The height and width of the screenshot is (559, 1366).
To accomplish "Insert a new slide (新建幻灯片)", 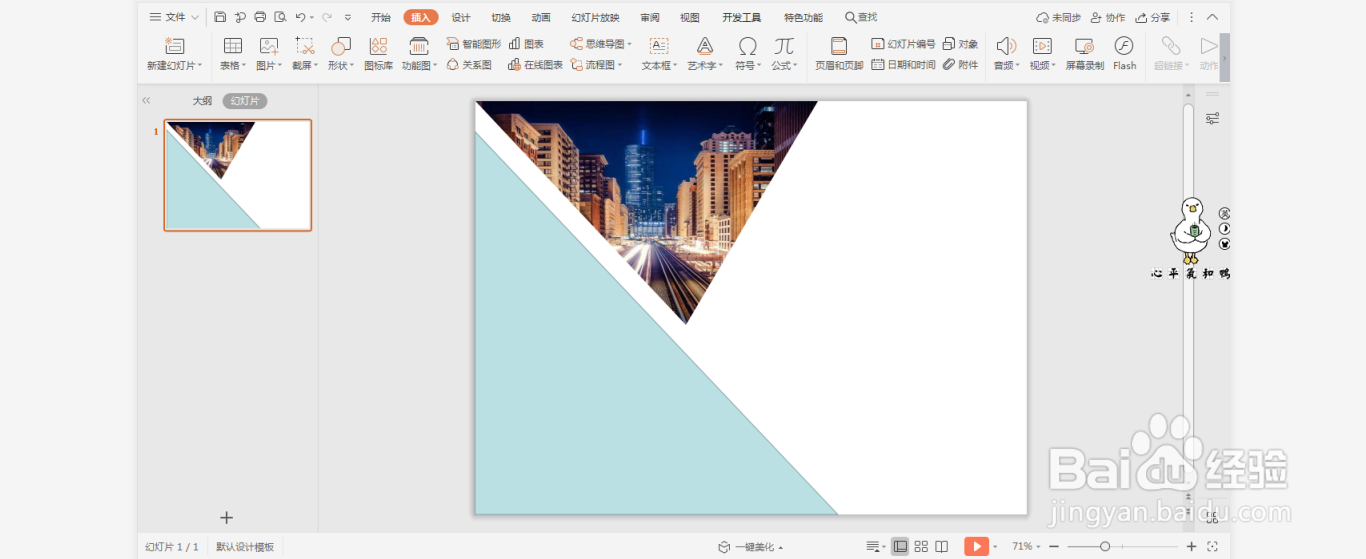I will point(174,54).
